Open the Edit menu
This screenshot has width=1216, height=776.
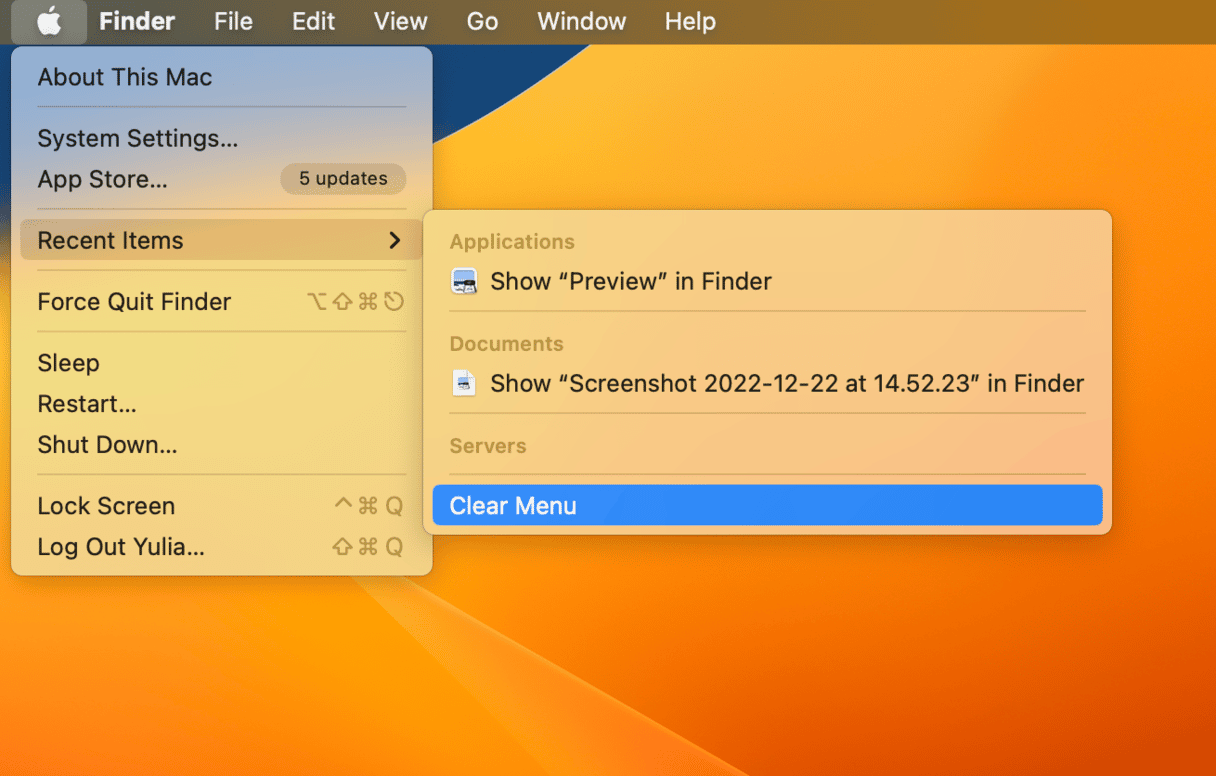[313, 21]
